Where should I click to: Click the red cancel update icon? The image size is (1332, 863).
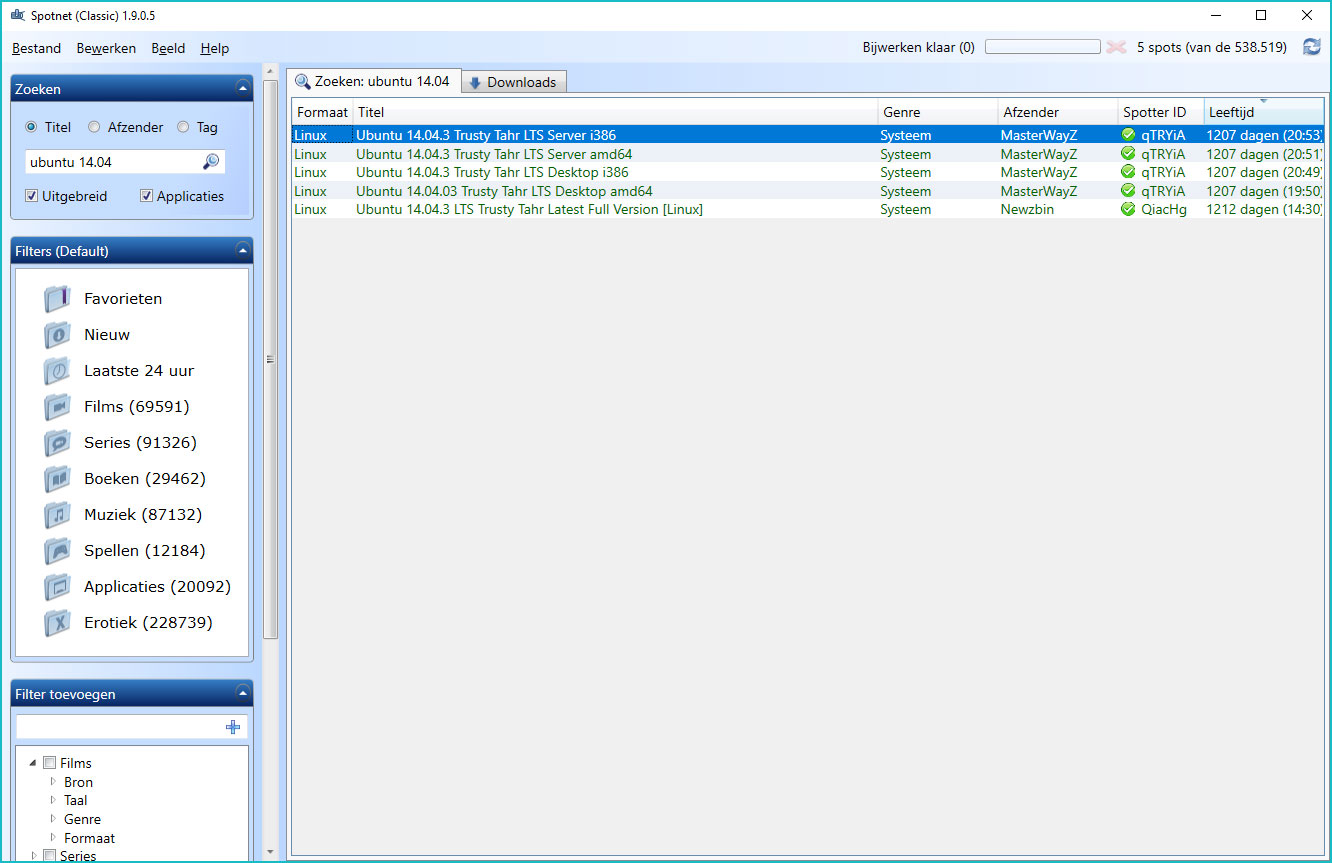point(1116,47)
